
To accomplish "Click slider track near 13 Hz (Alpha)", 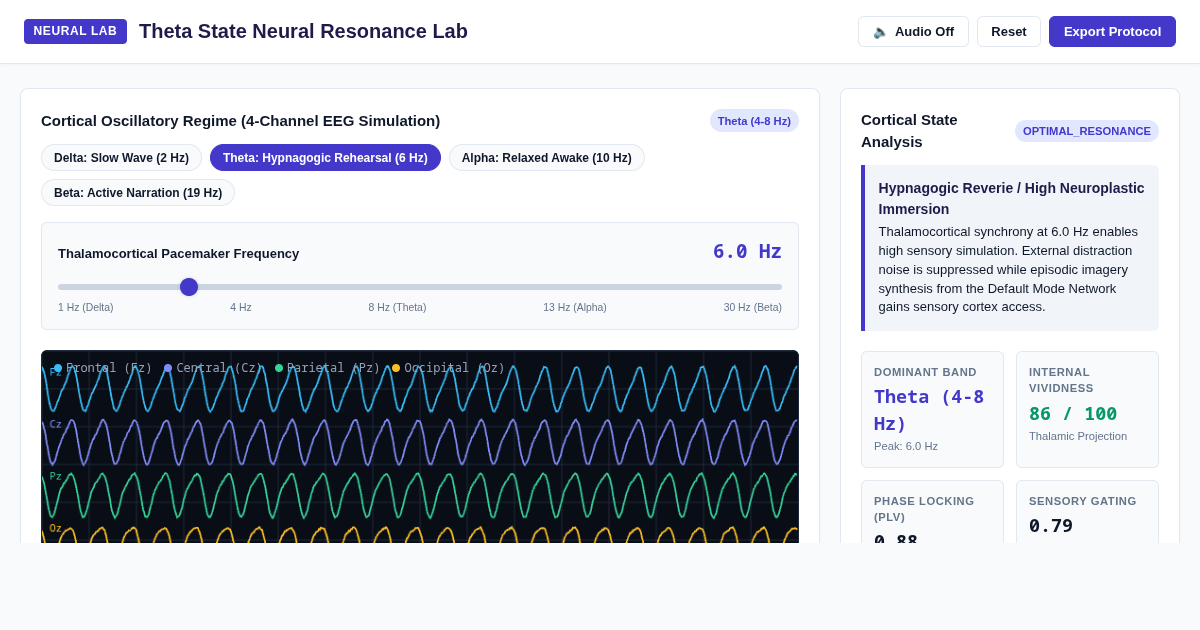I will [x=575, y=287].
